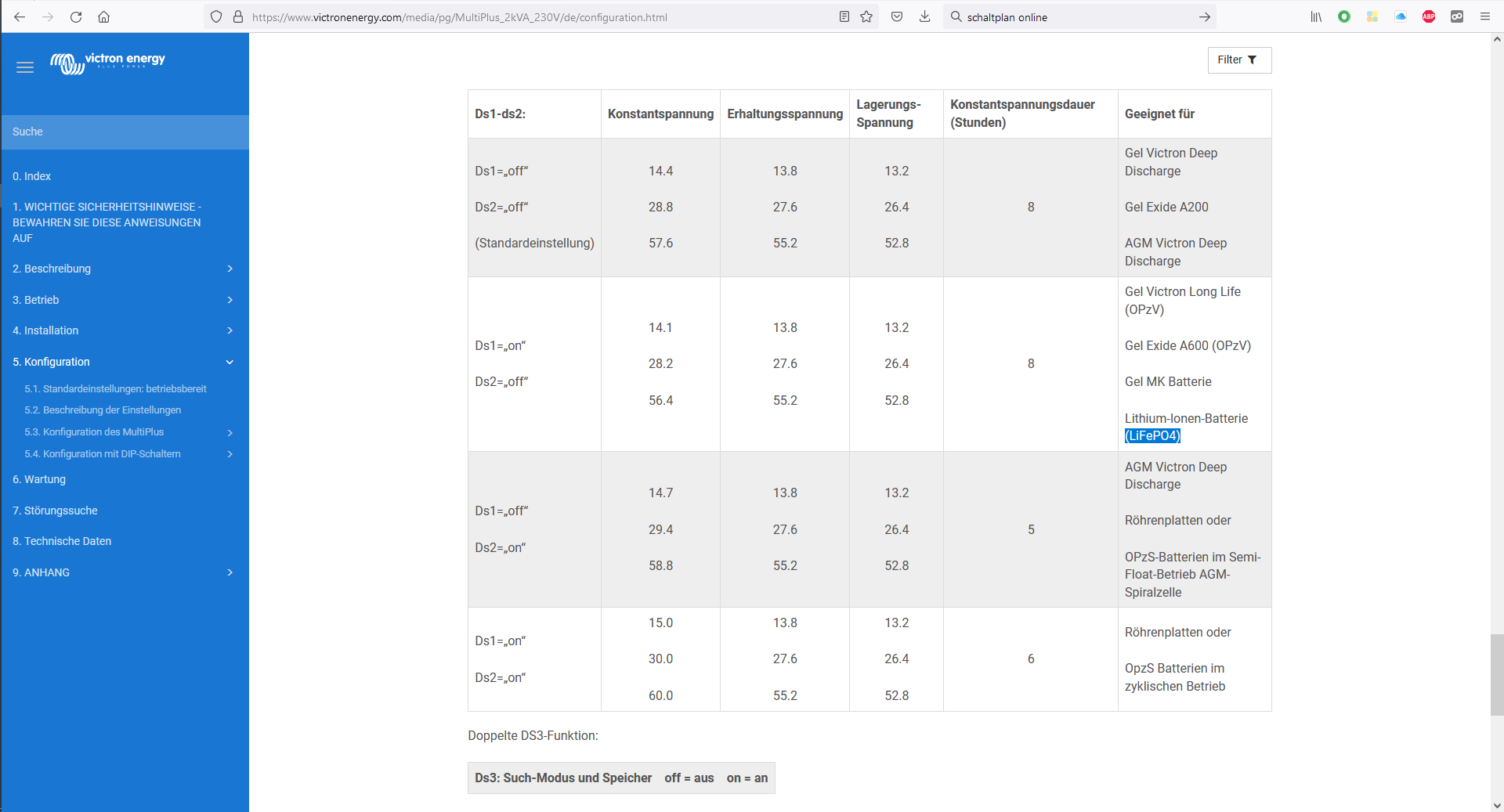Screen dimensions: 1504x812
Task: Click the Konstantspannung column header
Action: point(660,114)
